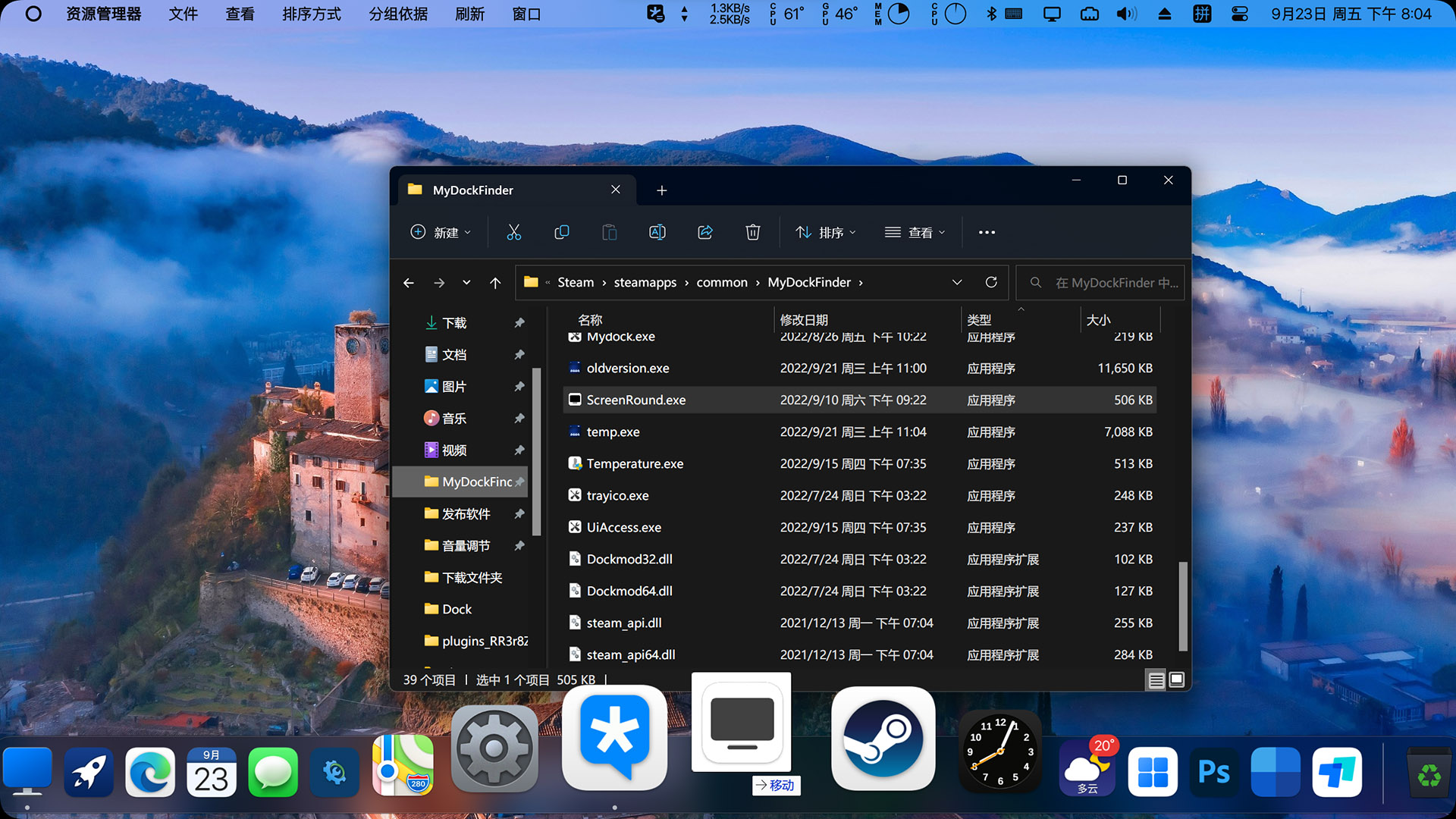Click the Cut scissors icon in toolbar
The width and height of the screenshot is (1456, 819).
[x=514, y=232]
